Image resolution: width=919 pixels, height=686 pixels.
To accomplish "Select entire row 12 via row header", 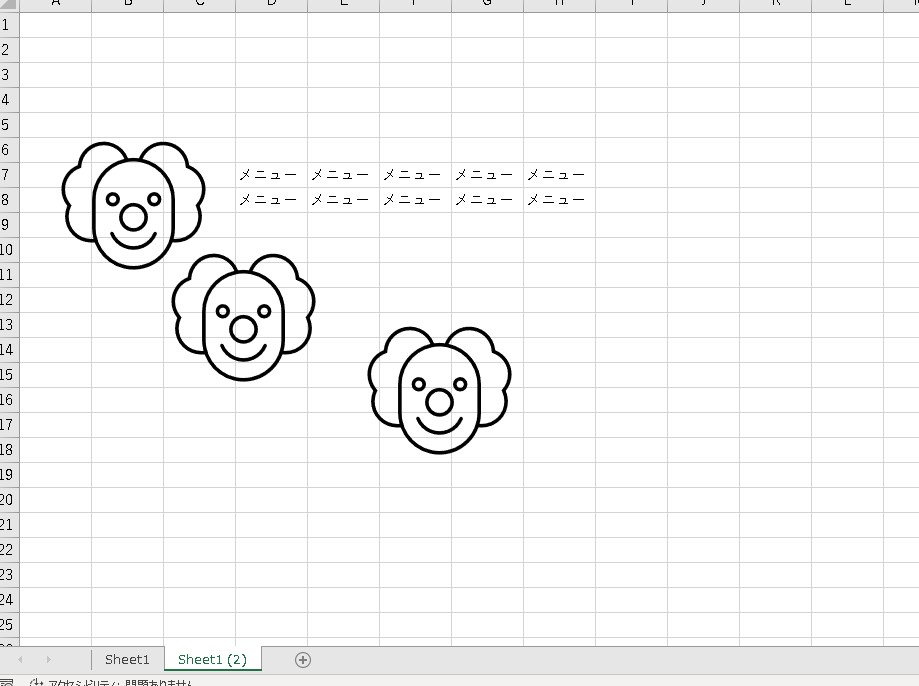I will point(9,300).
